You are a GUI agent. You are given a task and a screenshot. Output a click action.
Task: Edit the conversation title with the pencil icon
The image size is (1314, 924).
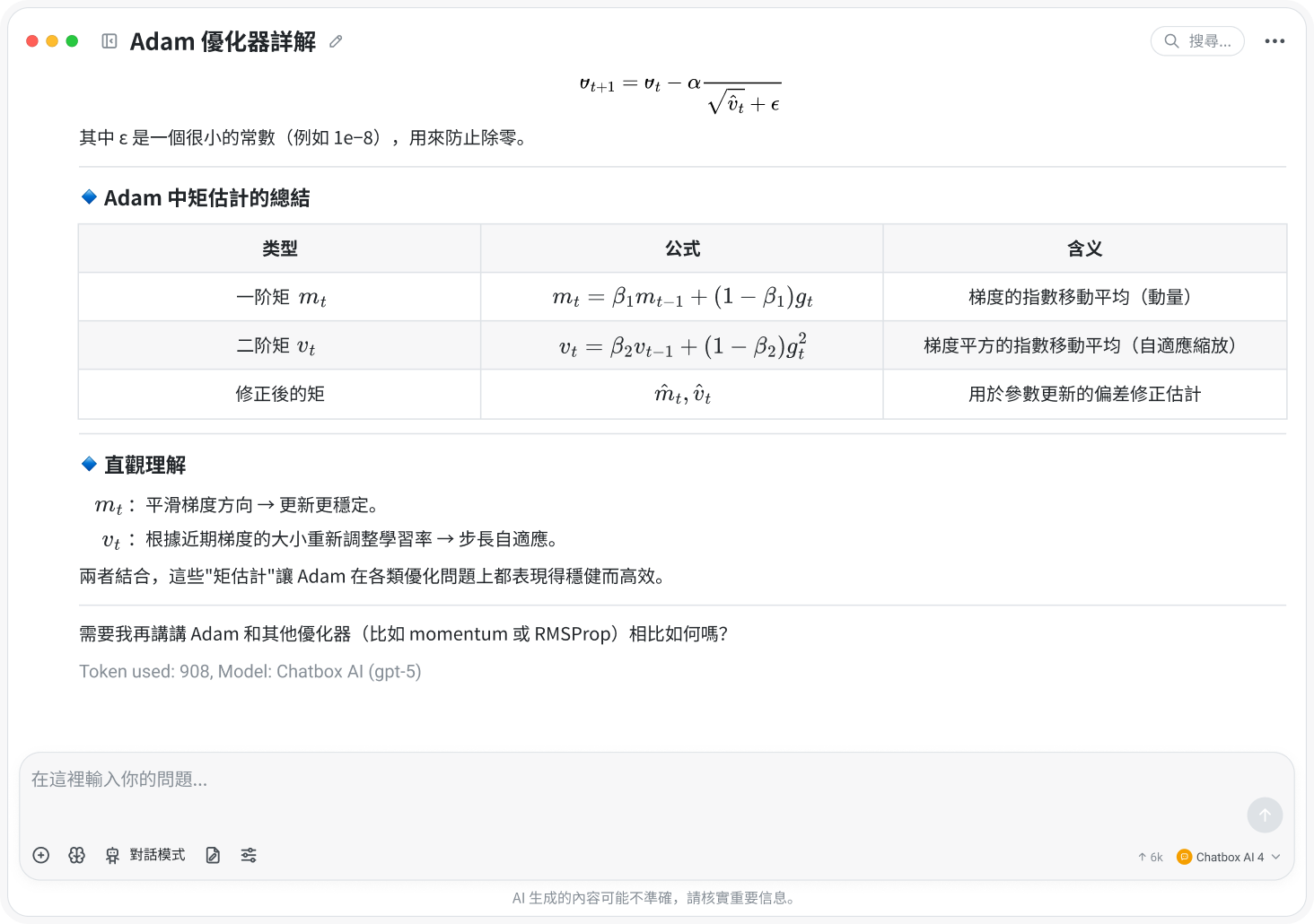click(x=336, y=41)
